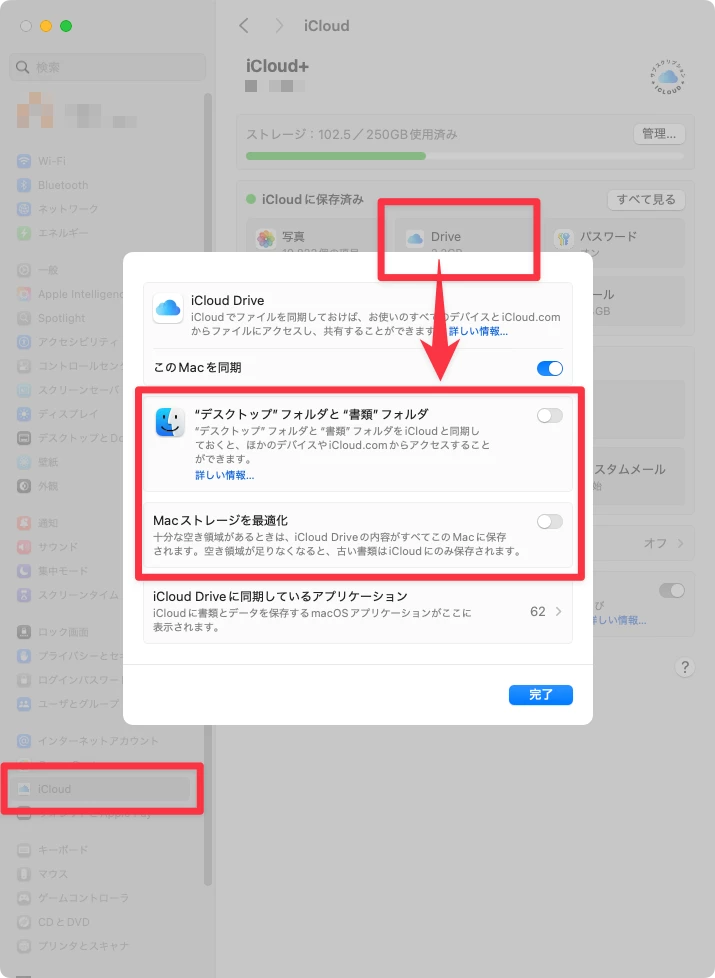Open 一般 settings in sidebar
This screenshot has width=715, height=978.
(37, 270)
